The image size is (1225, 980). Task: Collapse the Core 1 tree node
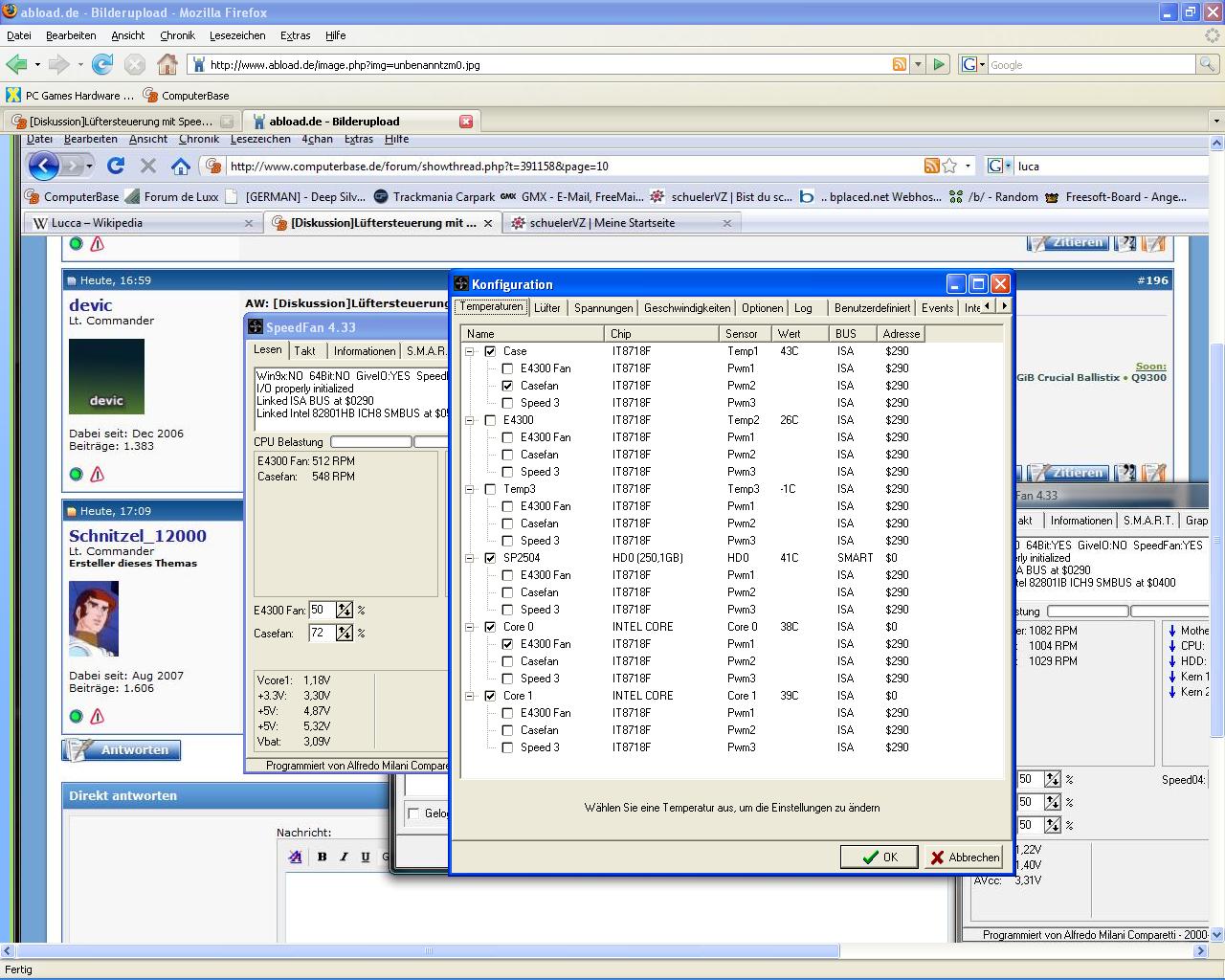(470, 696)
